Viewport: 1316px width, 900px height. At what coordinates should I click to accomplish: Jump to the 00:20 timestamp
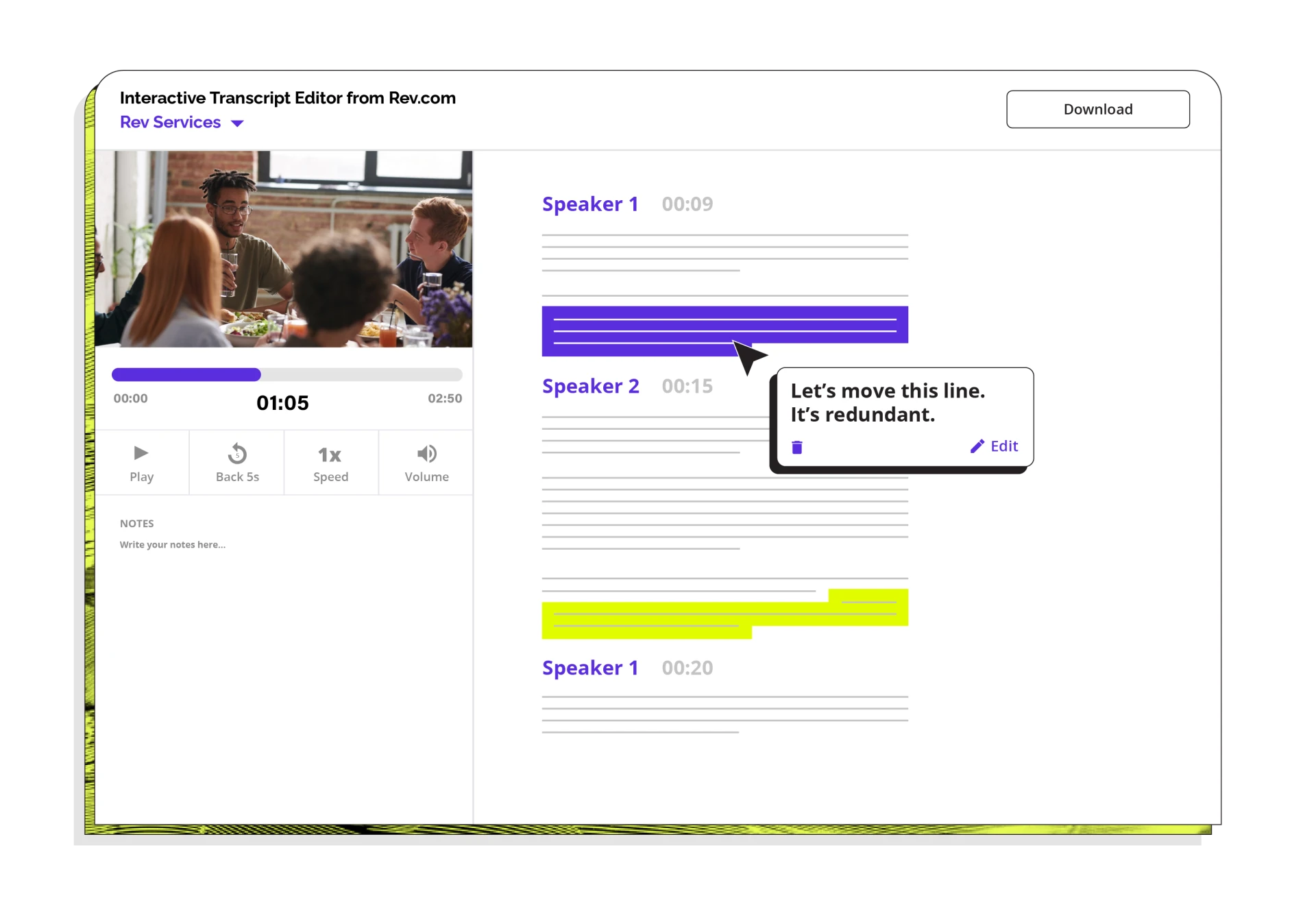click(687, 668)
